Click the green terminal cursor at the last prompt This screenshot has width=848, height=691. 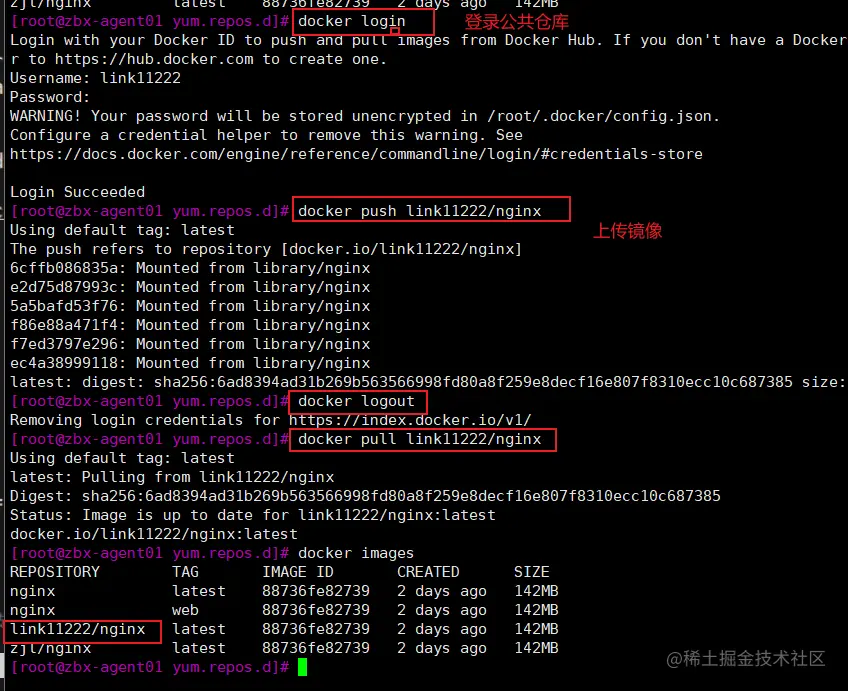point(302,667)
